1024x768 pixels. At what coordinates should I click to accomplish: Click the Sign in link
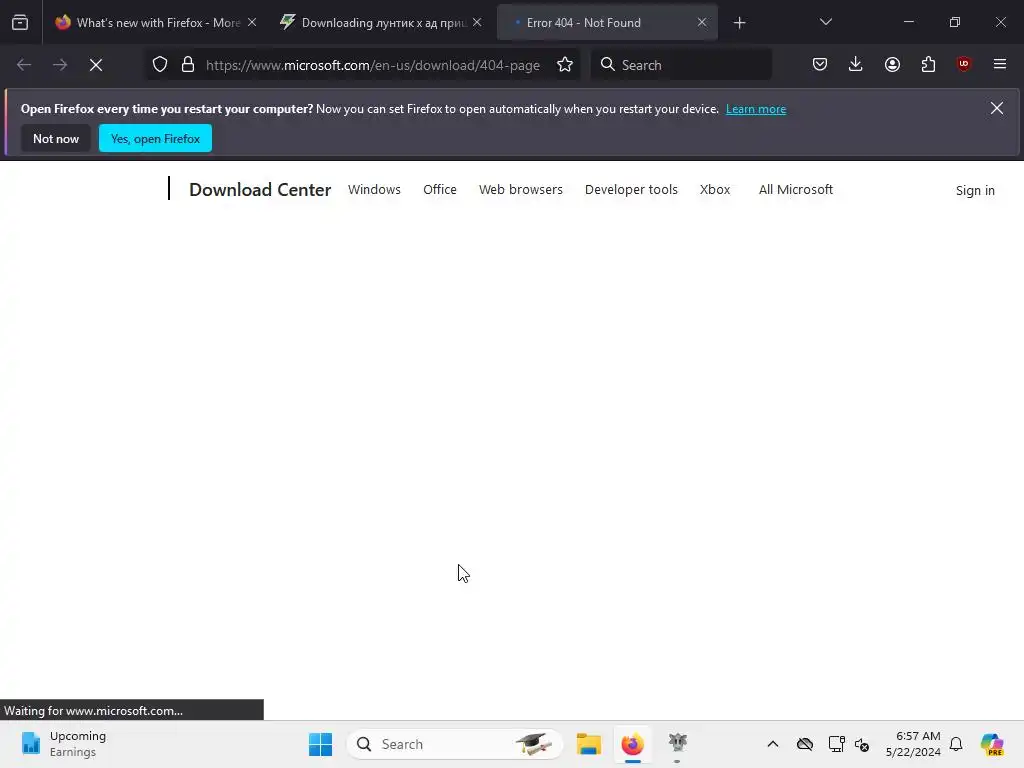coord(975,191)
